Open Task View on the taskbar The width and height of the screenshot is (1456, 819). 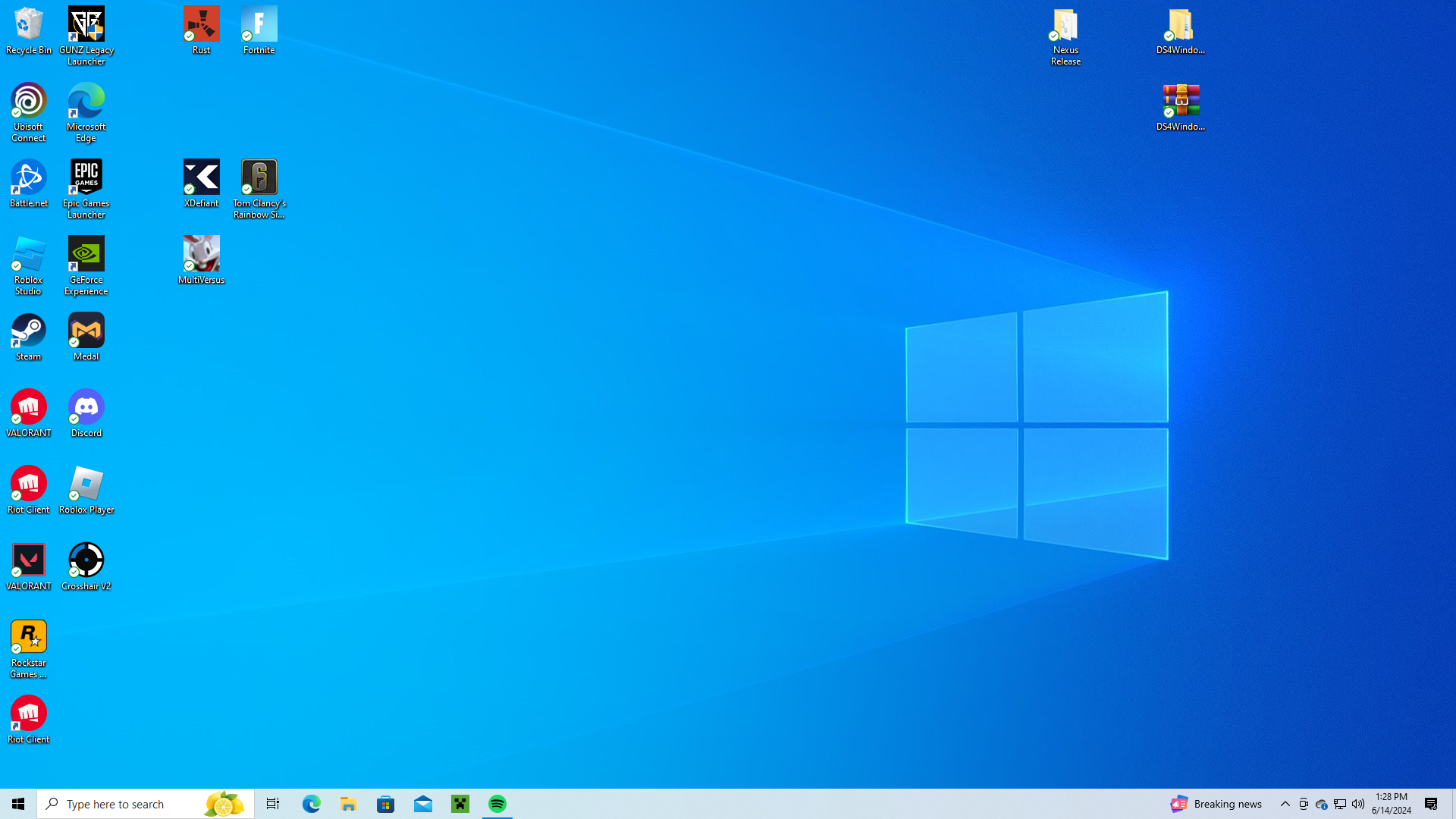(x=273, y=804)
